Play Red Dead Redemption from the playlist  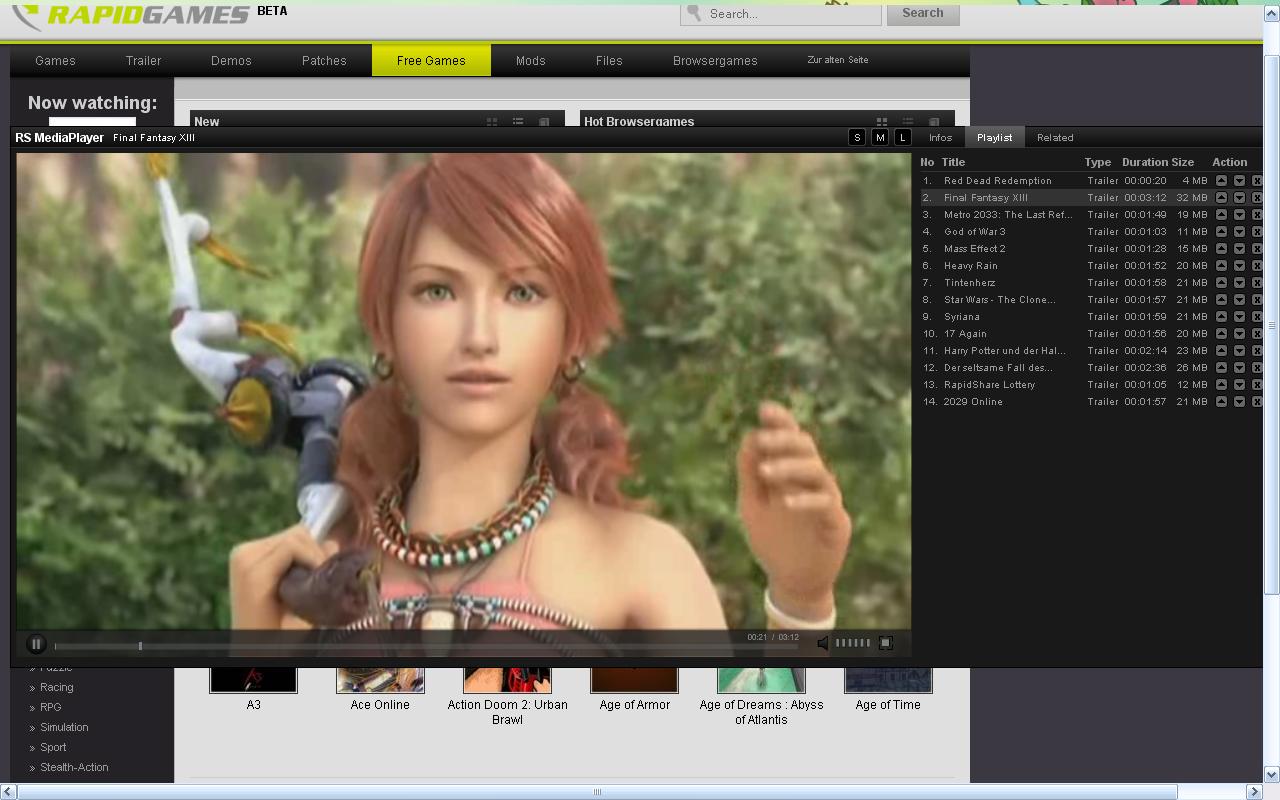coord(997,181)
